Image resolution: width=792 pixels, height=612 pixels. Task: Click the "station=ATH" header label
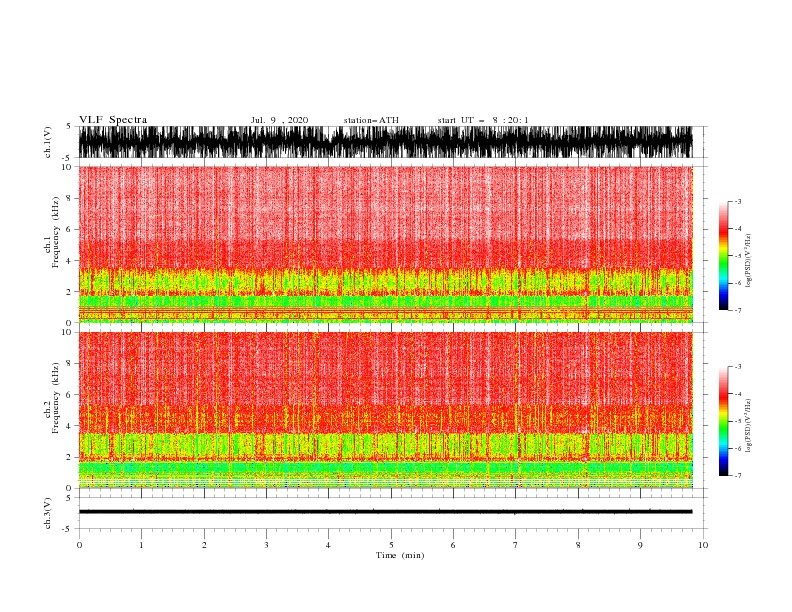(371, 120)
